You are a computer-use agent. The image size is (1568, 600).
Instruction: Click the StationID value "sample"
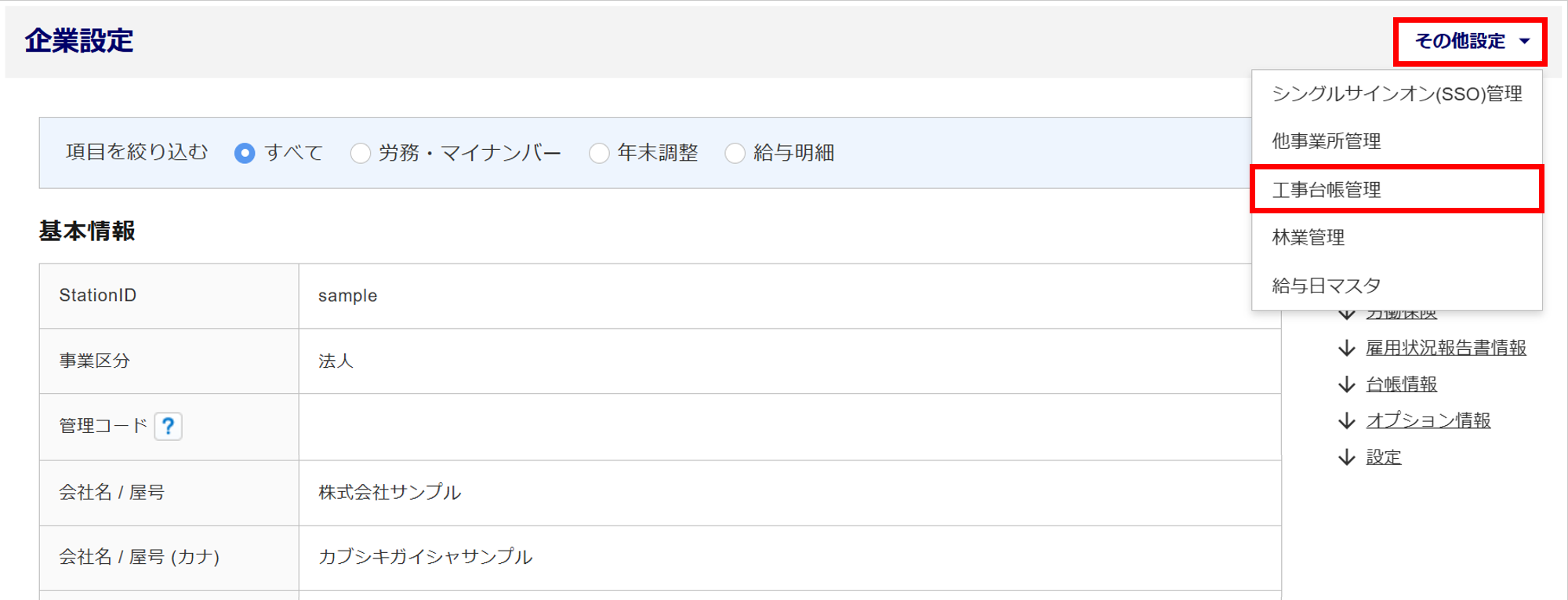347,296
